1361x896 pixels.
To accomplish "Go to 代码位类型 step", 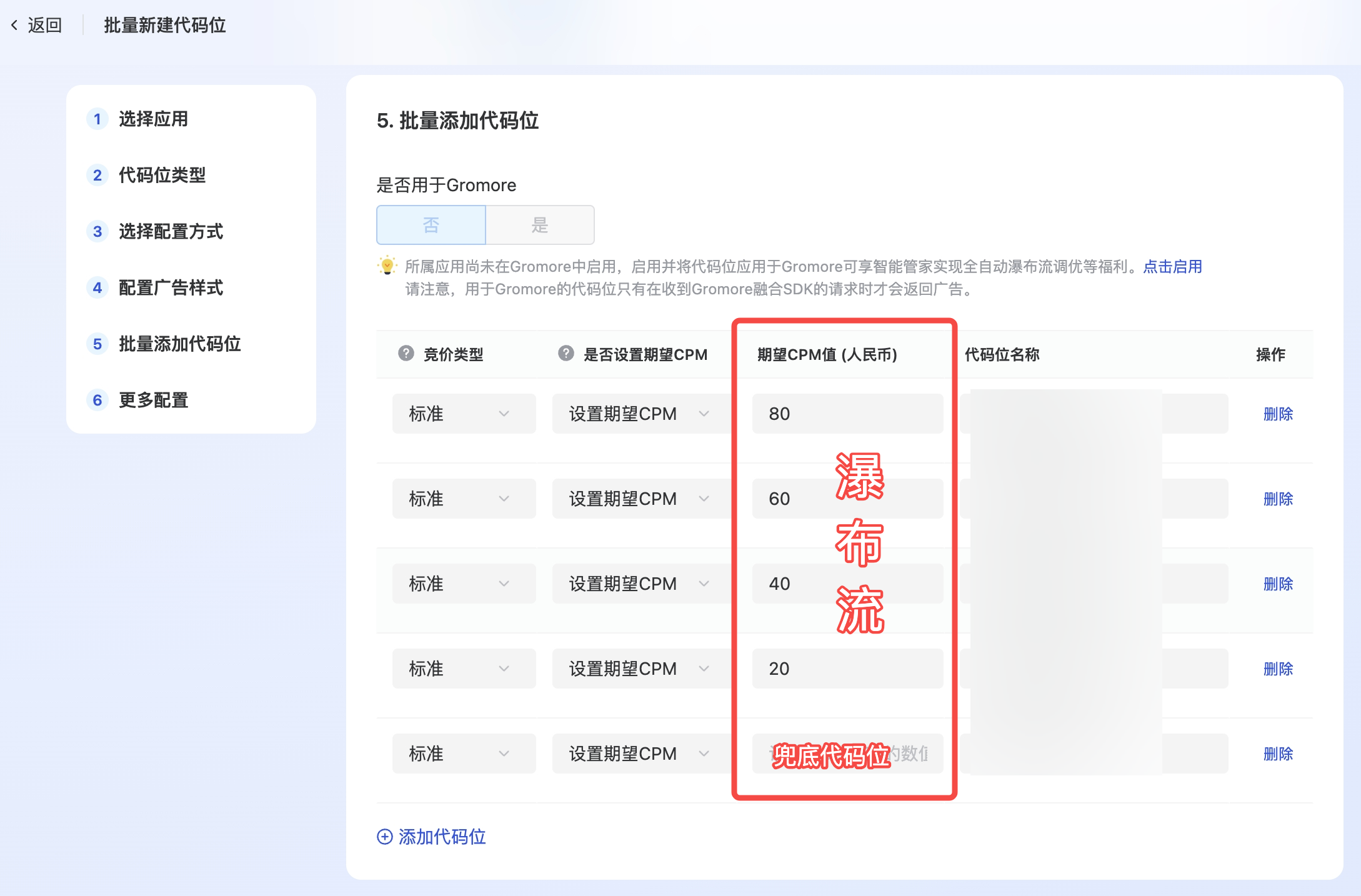I will [x=162, y=175].
